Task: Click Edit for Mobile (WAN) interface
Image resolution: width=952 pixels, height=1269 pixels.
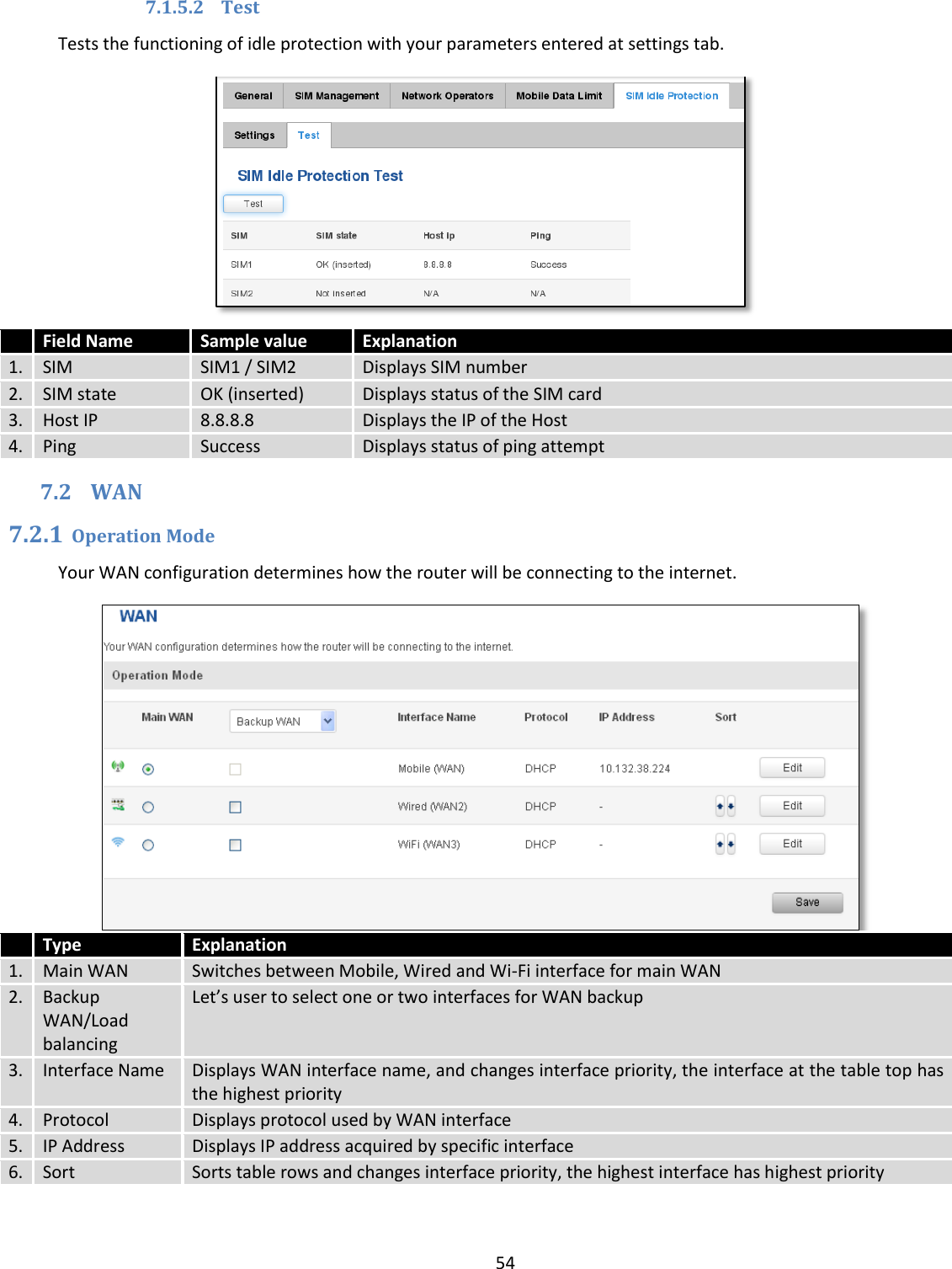Action: click(x=792, y=766)
